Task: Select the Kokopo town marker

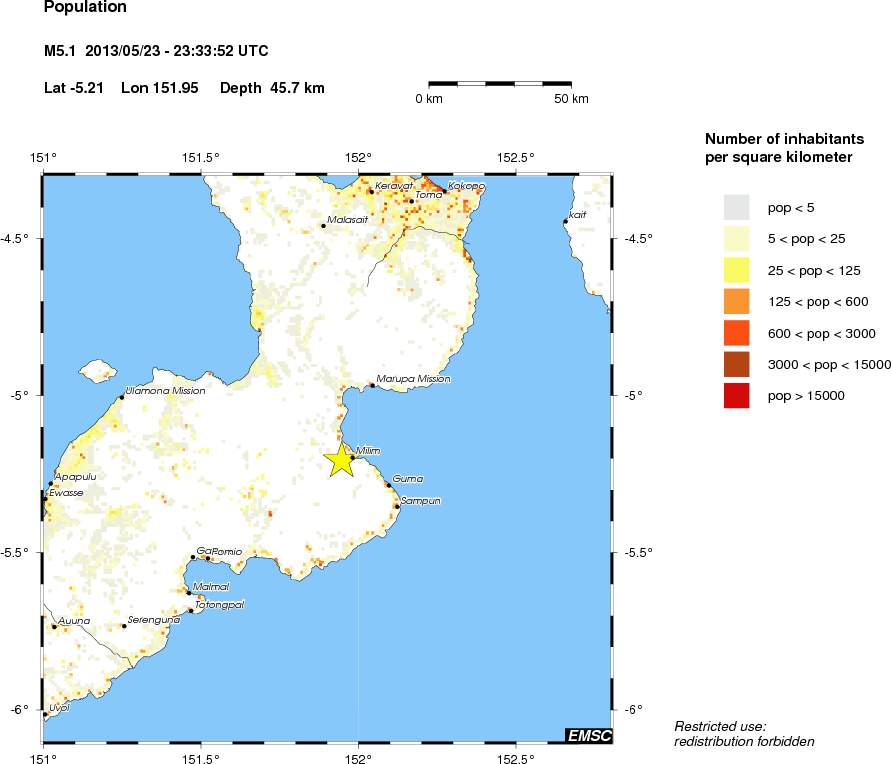Action: 445,191
